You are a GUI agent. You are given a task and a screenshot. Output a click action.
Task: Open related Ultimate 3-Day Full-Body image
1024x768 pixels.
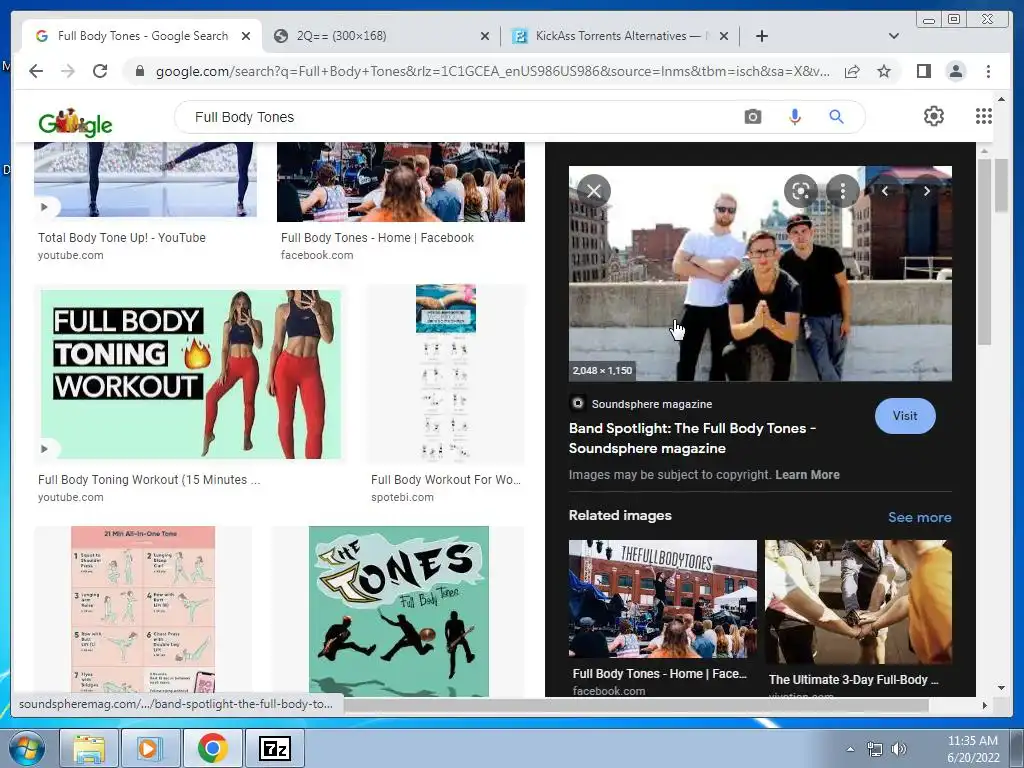coord(858,601)
